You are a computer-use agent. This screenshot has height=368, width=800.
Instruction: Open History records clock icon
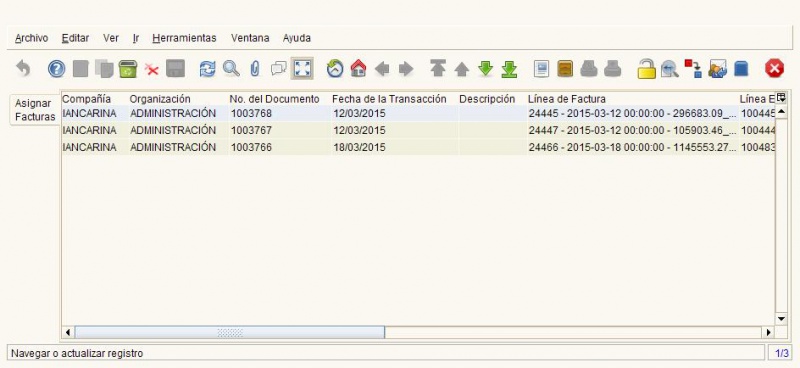point(335,68)
